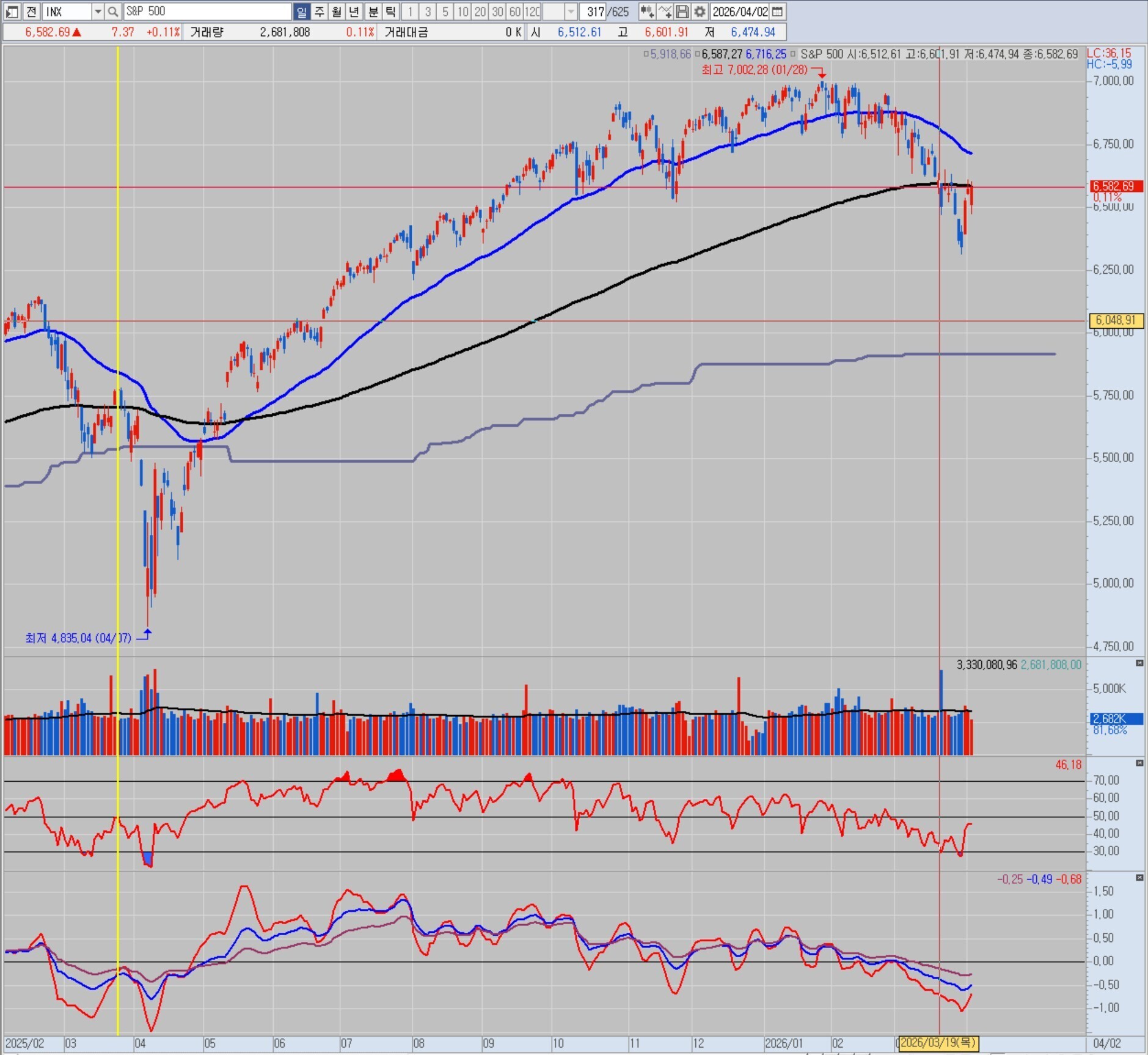Select the 10 interval button
The image size is (1148, 1055).
coord(462,11)
